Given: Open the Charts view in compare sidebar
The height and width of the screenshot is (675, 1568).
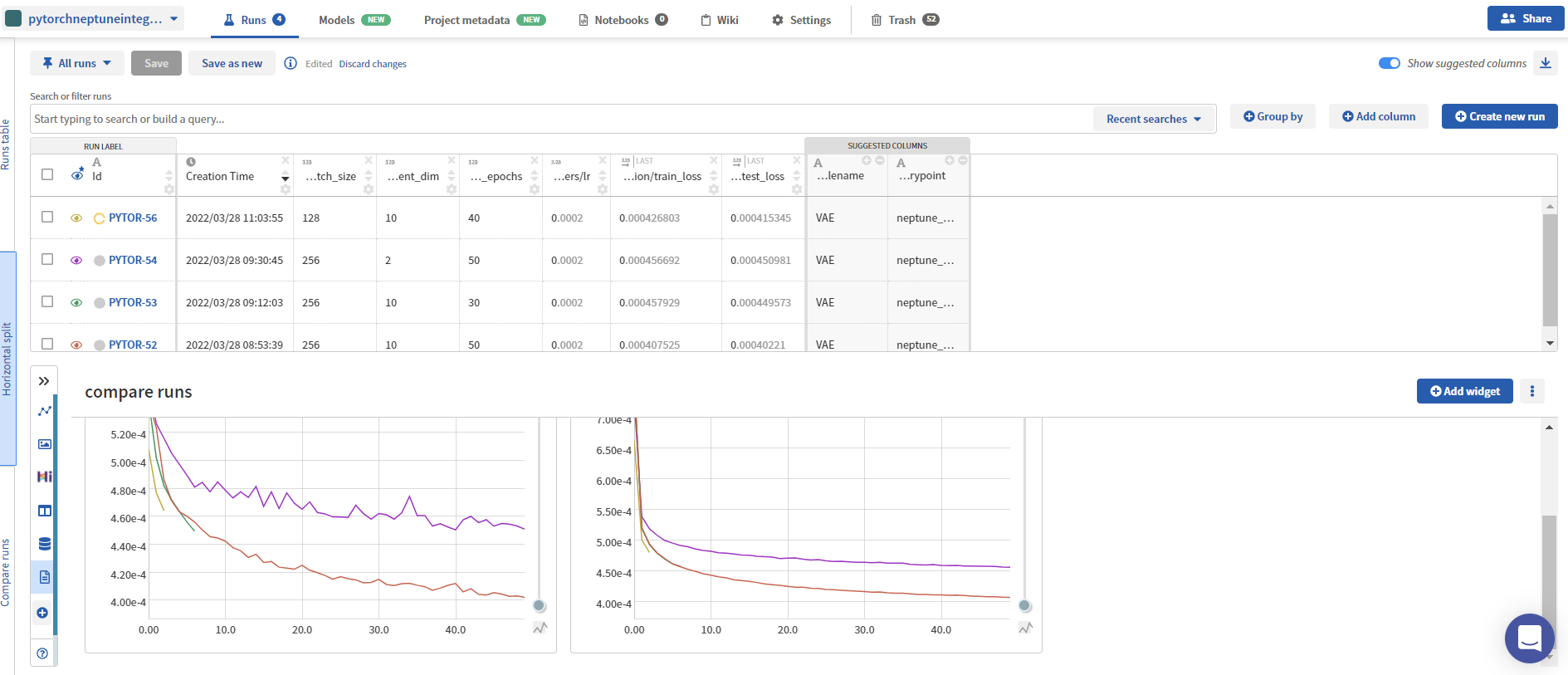Looking at the screenshot, I should point(44,411).
